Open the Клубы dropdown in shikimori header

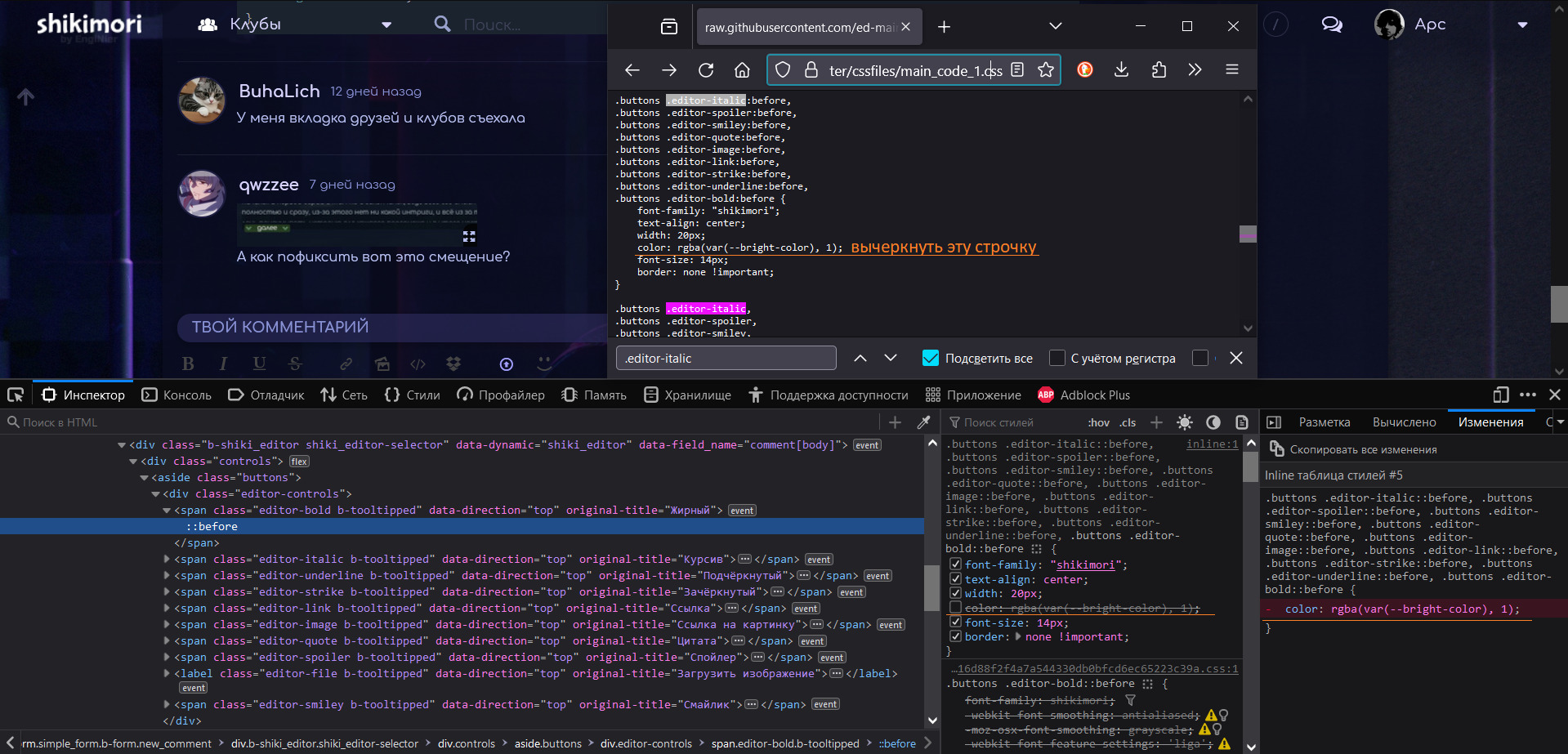coord(386,25)
